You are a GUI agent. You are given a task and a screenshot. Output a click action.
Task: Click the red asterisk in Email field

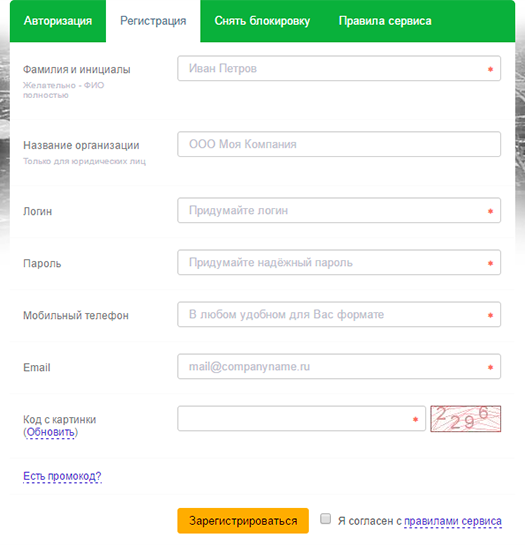pyautogui.click(x=491, y=367)
